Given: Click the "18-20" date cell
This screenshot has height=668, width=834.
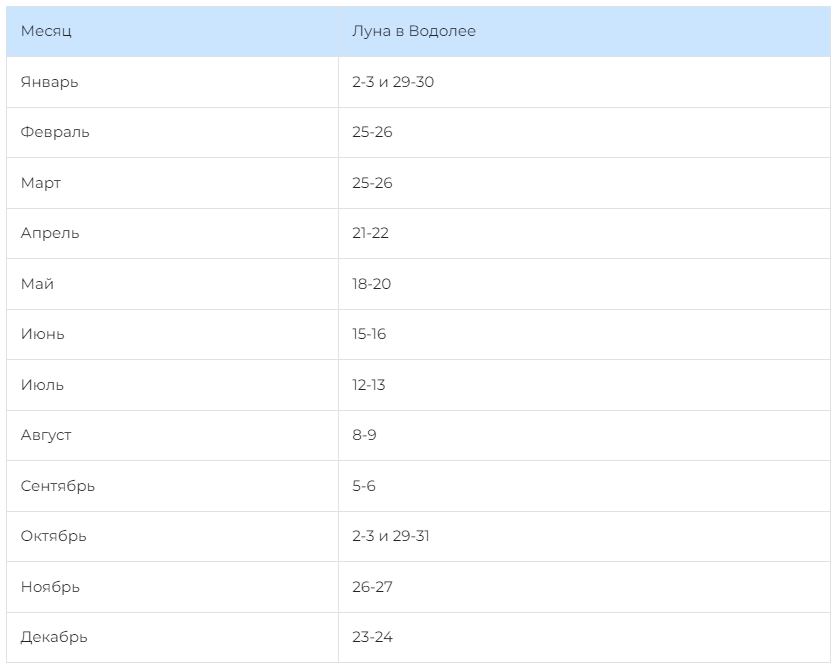Looking at the screenshot, I should coord(371,284).
